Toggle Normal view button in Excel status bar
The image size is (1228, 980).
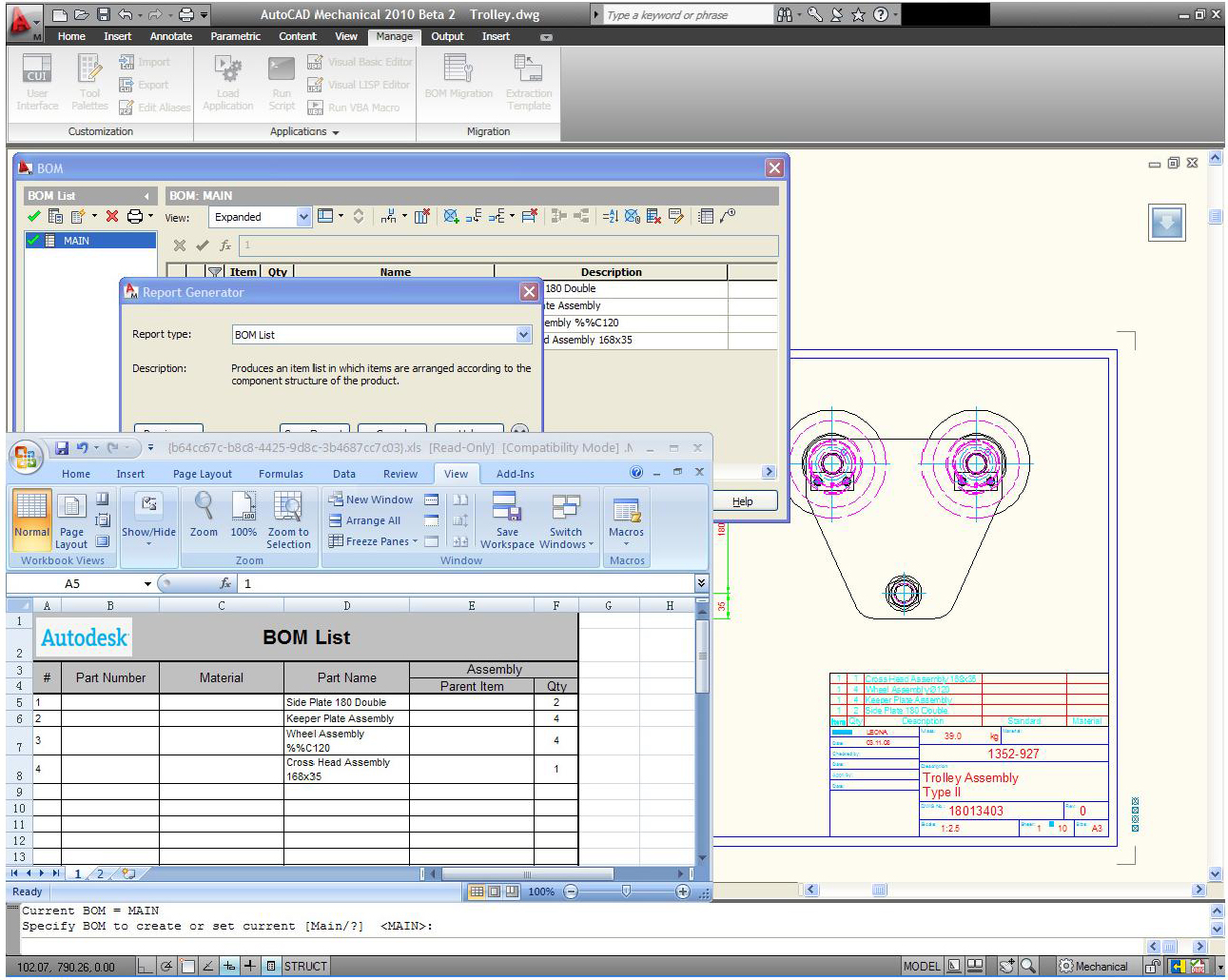tap(477, 892)
